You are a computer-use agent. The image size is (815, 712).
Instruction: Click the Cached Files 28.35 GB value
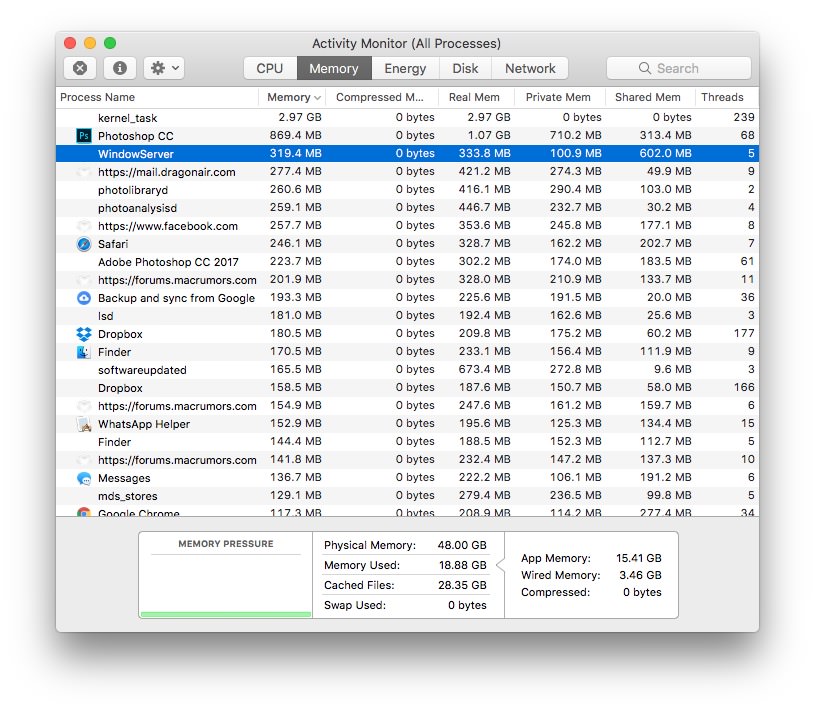point(462,585)
